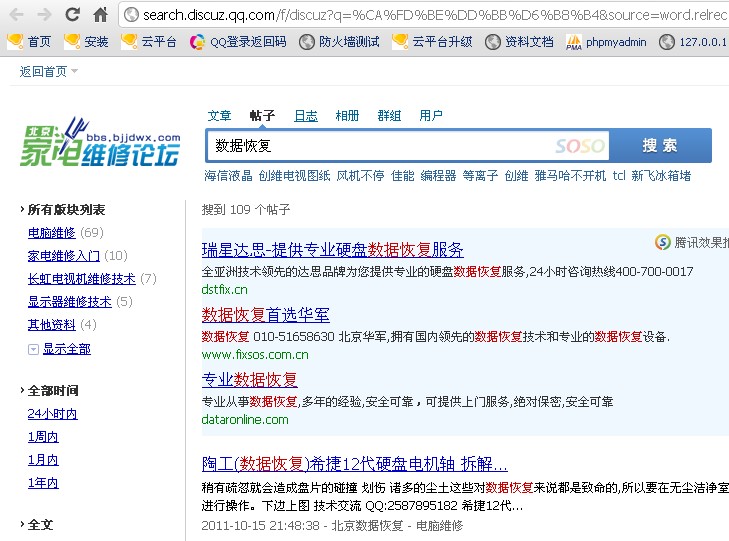Click the search box containing 数据恢复
The width and height of the screenshot is (729, 541).
(x=407, y=146)
